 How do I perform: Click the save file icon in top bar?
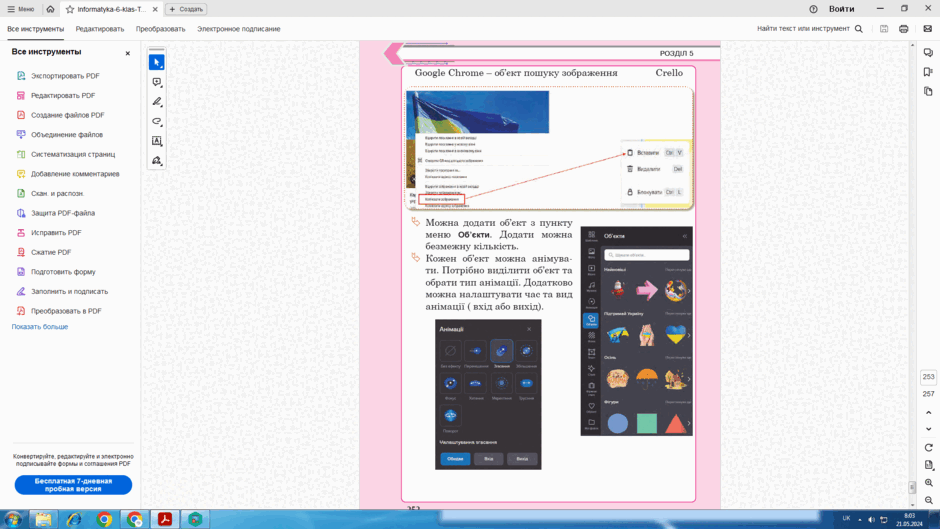click(x=884, y=29)
